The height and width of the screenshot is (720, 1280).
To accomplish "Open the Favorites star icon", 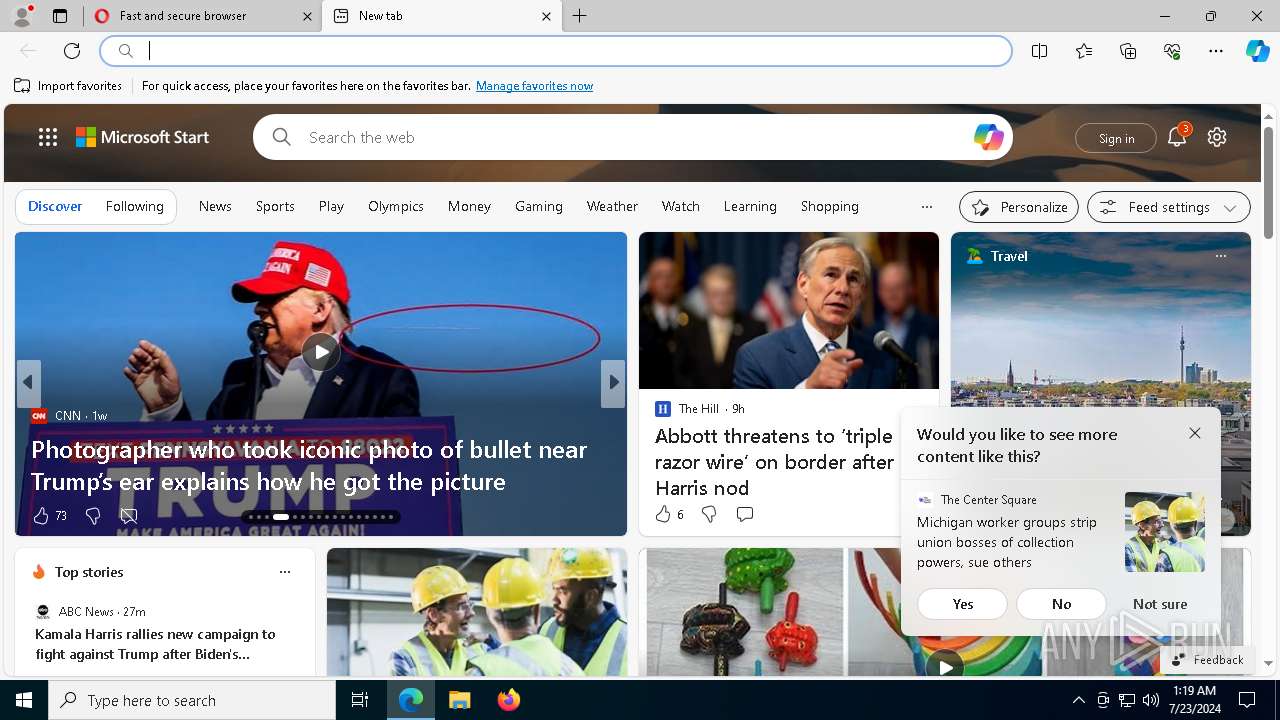I will point(1084,51).
